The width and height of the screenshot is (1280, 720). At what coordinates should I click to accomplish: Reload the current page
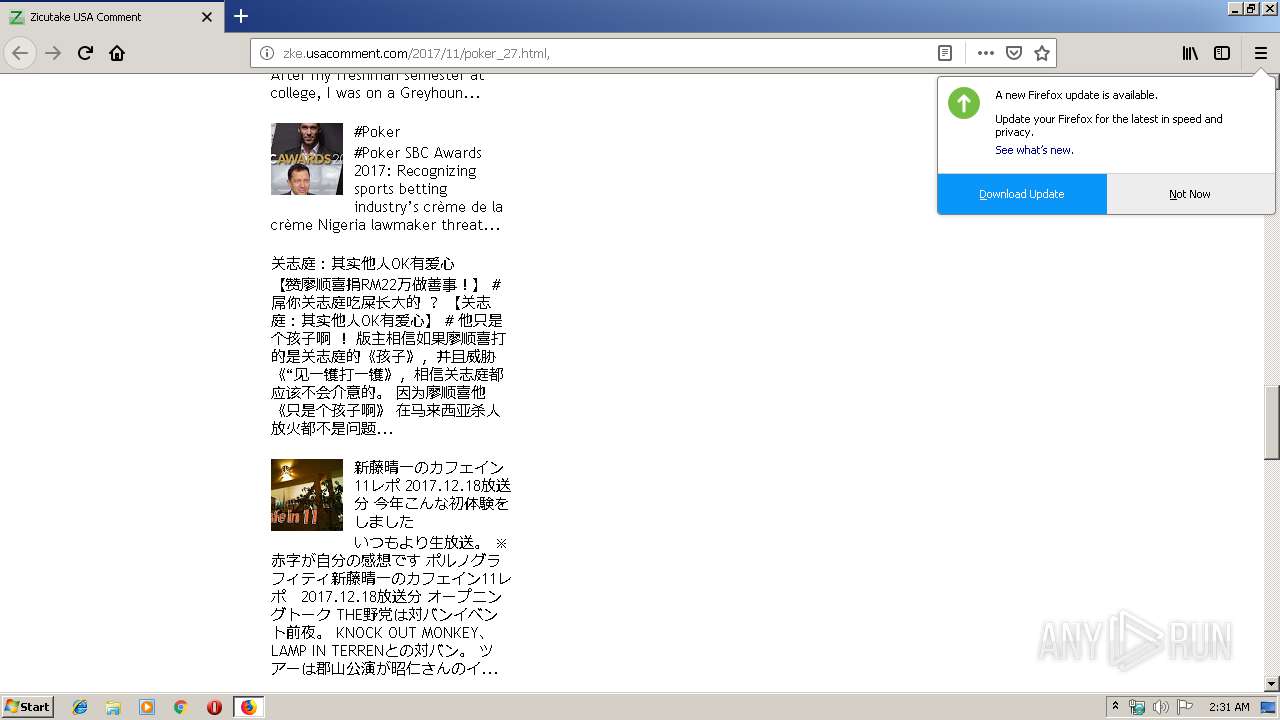point(85,53)
